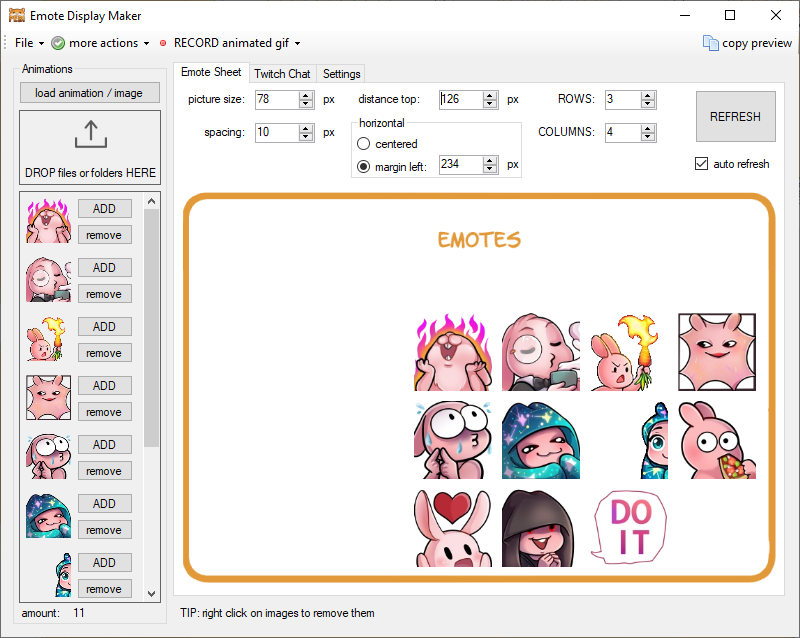Select the centered radio button

click(x=365, y=143)
